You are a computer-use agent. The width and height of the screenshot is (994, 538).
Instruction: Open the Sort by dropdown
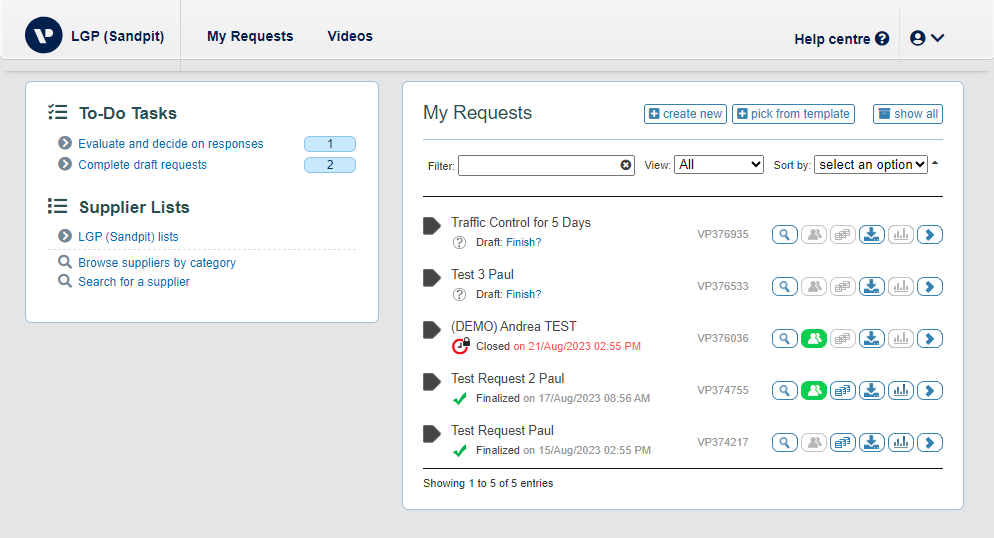click(871, 165)
